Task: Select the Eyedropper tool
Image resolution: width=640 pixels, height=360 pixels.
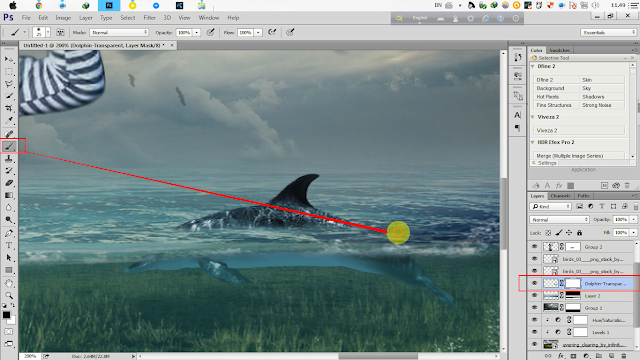Action: coord(9,120)
